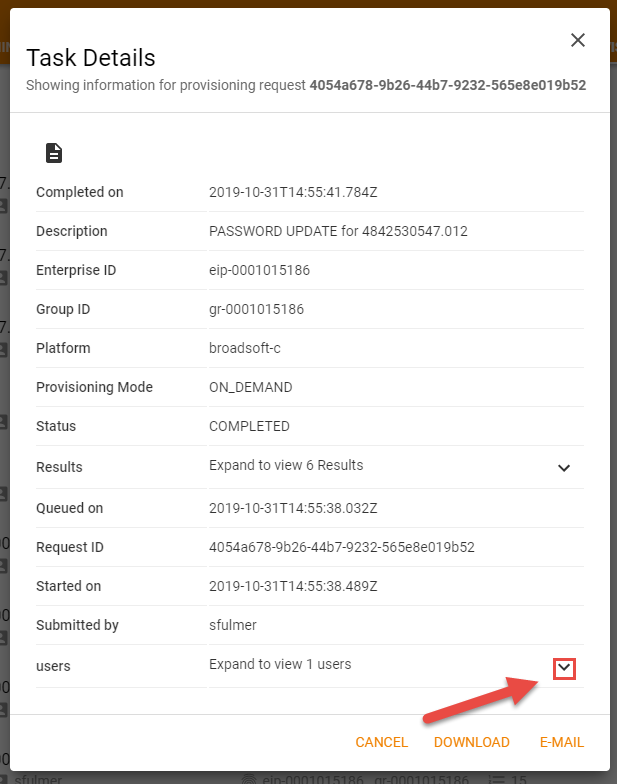The height and width of the screenshot is (784, 617).
Task: Expand the users row chevron
Action: pyautogui.click(x=564, y=668)
